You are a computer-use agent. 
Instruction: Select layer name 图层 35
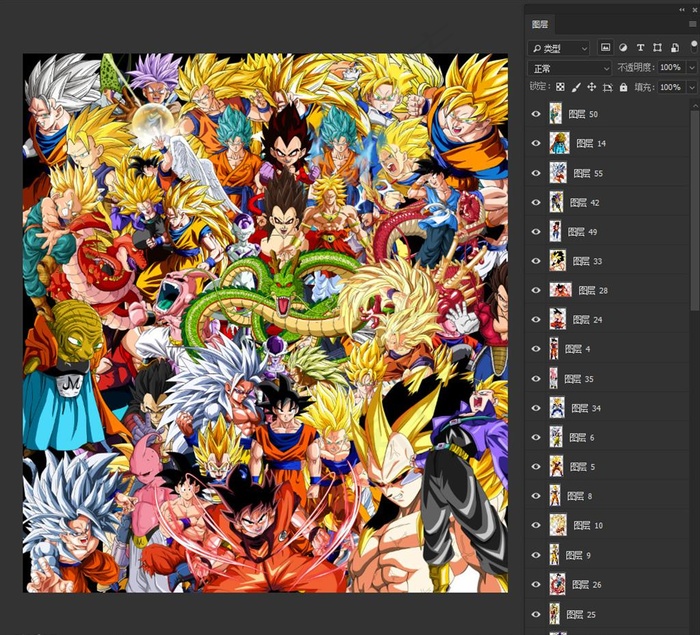tap(579, 379)
